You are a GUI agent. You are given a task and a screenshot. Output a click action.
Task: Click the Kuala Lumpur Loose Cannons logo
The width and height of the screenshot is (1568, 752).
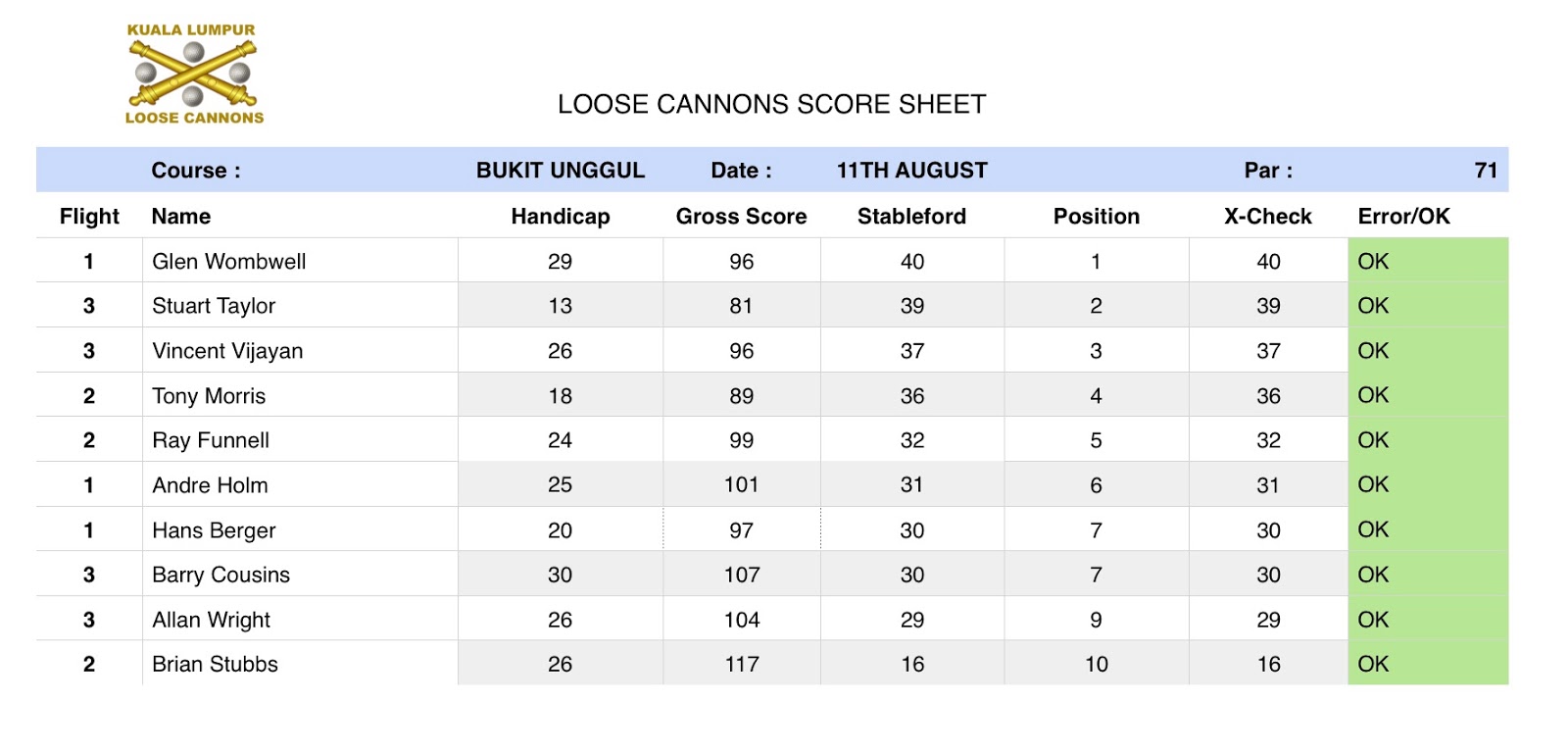(x=194, y=75)
